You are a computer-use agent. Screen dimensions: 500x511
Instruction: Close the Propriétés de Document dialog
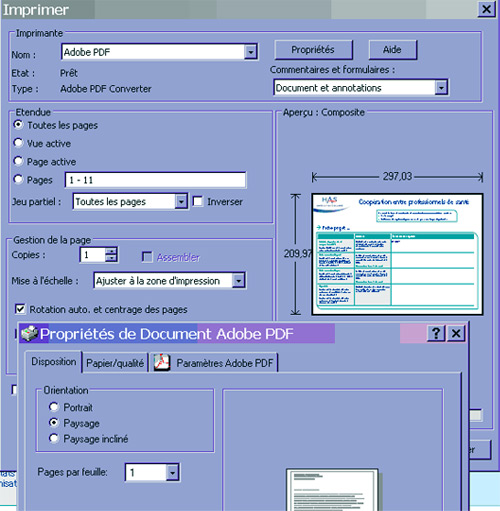pos(456,333)
